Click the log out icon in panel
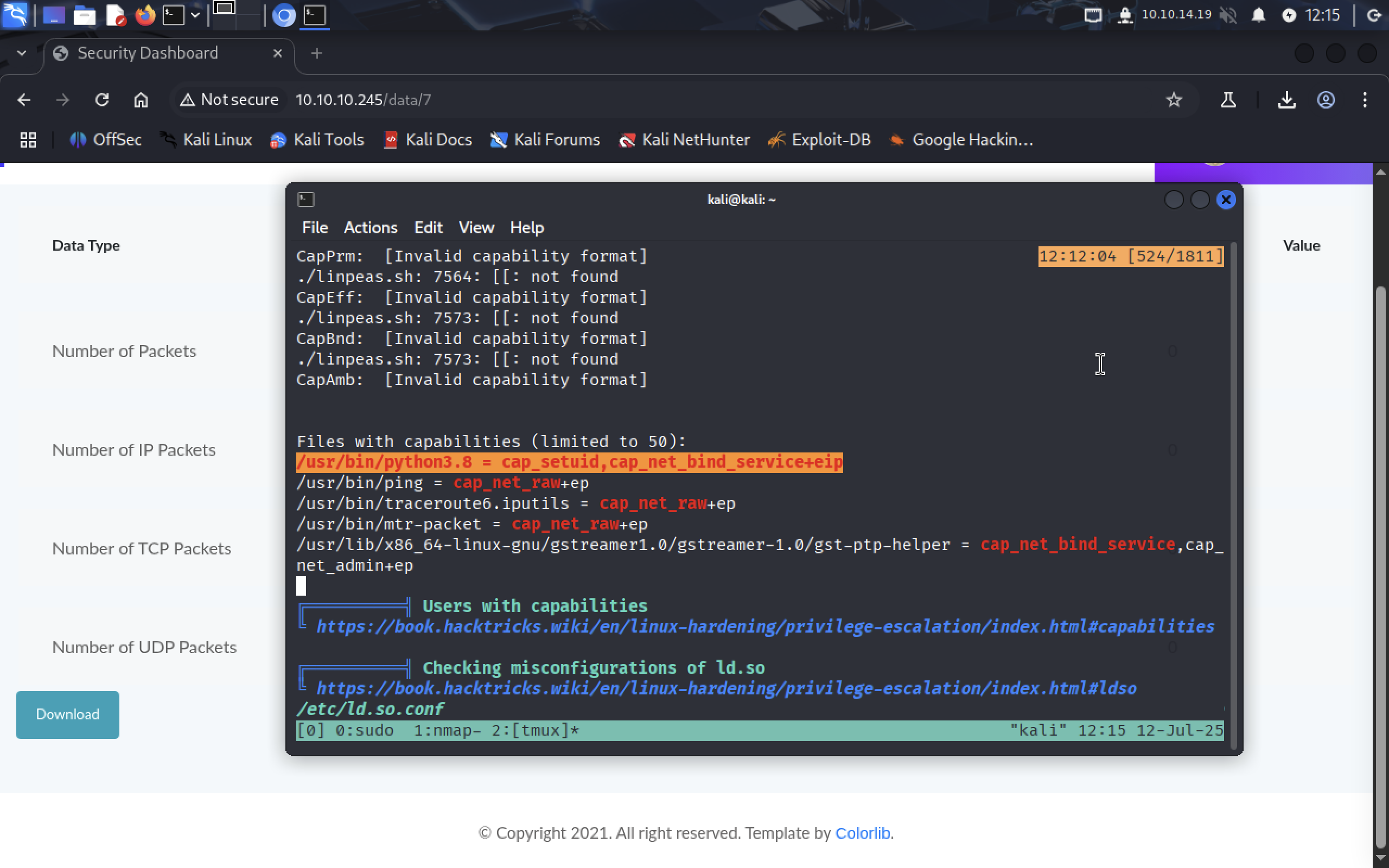The height and width of the screenshot is (868, 1389). click(1375, 15)
